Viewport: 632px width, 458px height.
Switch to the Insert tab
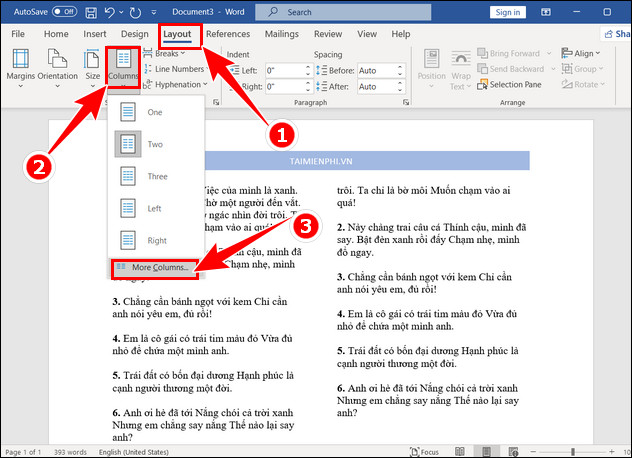tap(95, 34)
